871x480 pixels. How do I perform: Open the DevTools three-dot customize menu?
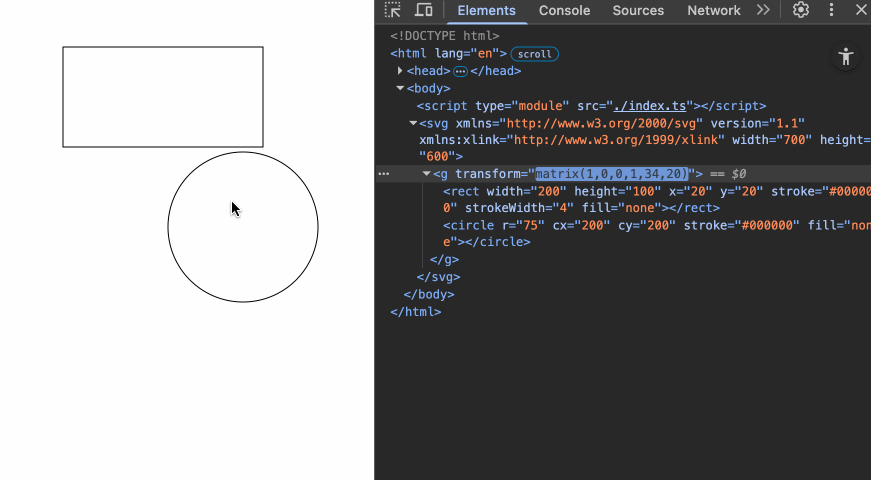click(831, 10)
